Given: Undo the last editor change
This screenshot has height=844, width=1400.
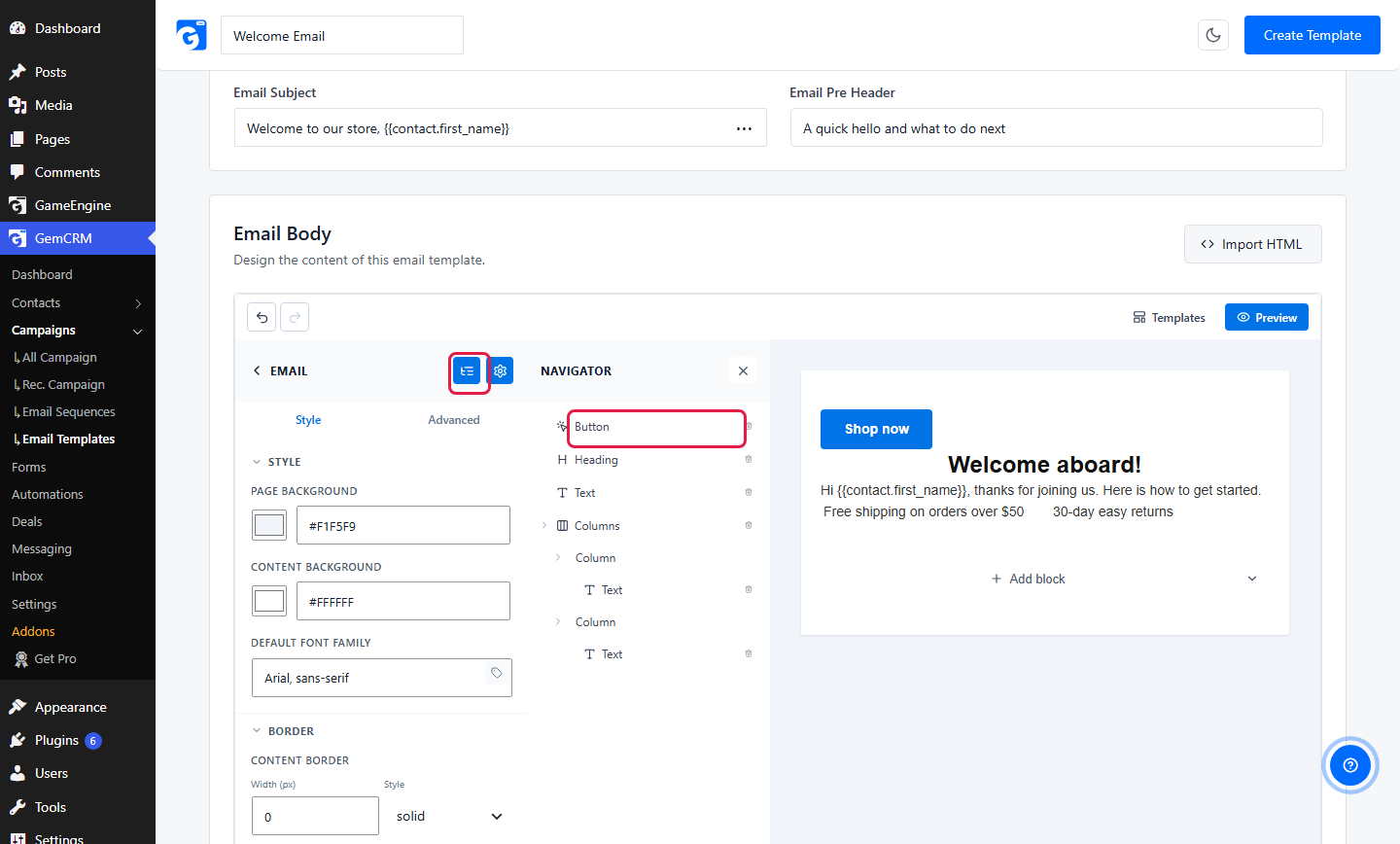Looking at the screenshot, I should click(x=262, y=317).
